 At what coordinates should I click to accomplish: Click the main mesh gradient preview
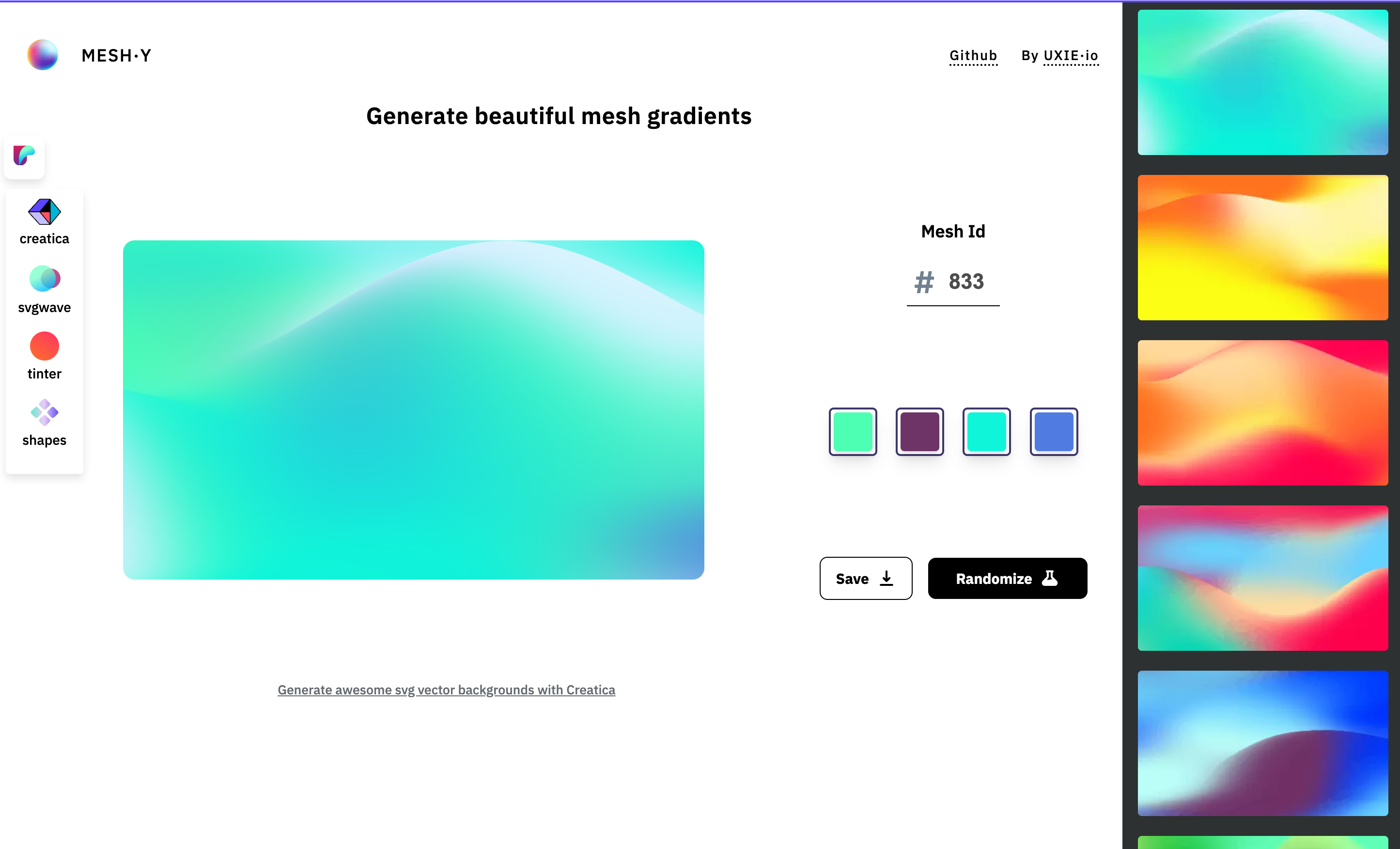pos(414,410)
